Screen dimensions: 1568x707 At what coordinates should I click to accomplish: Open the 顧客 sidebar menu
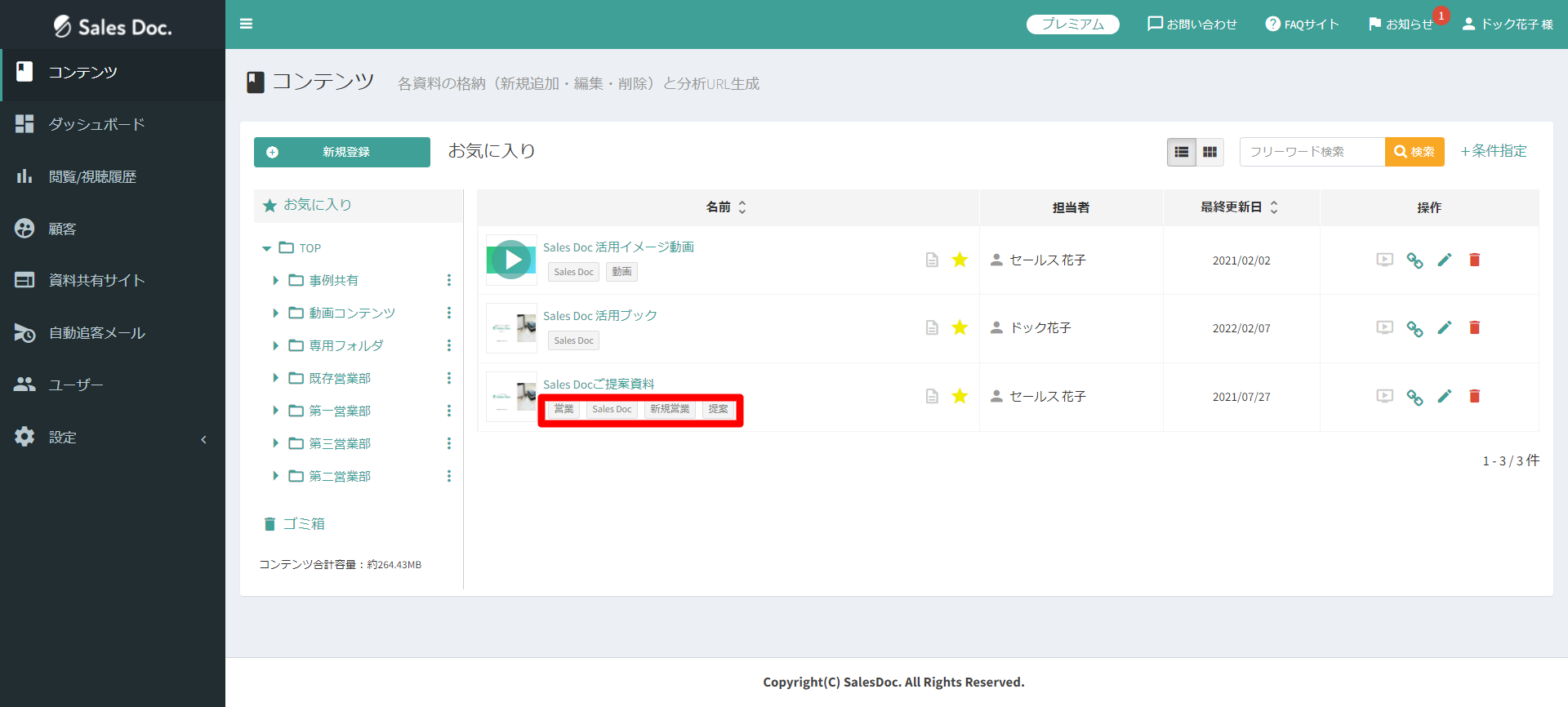pos(113,229)
